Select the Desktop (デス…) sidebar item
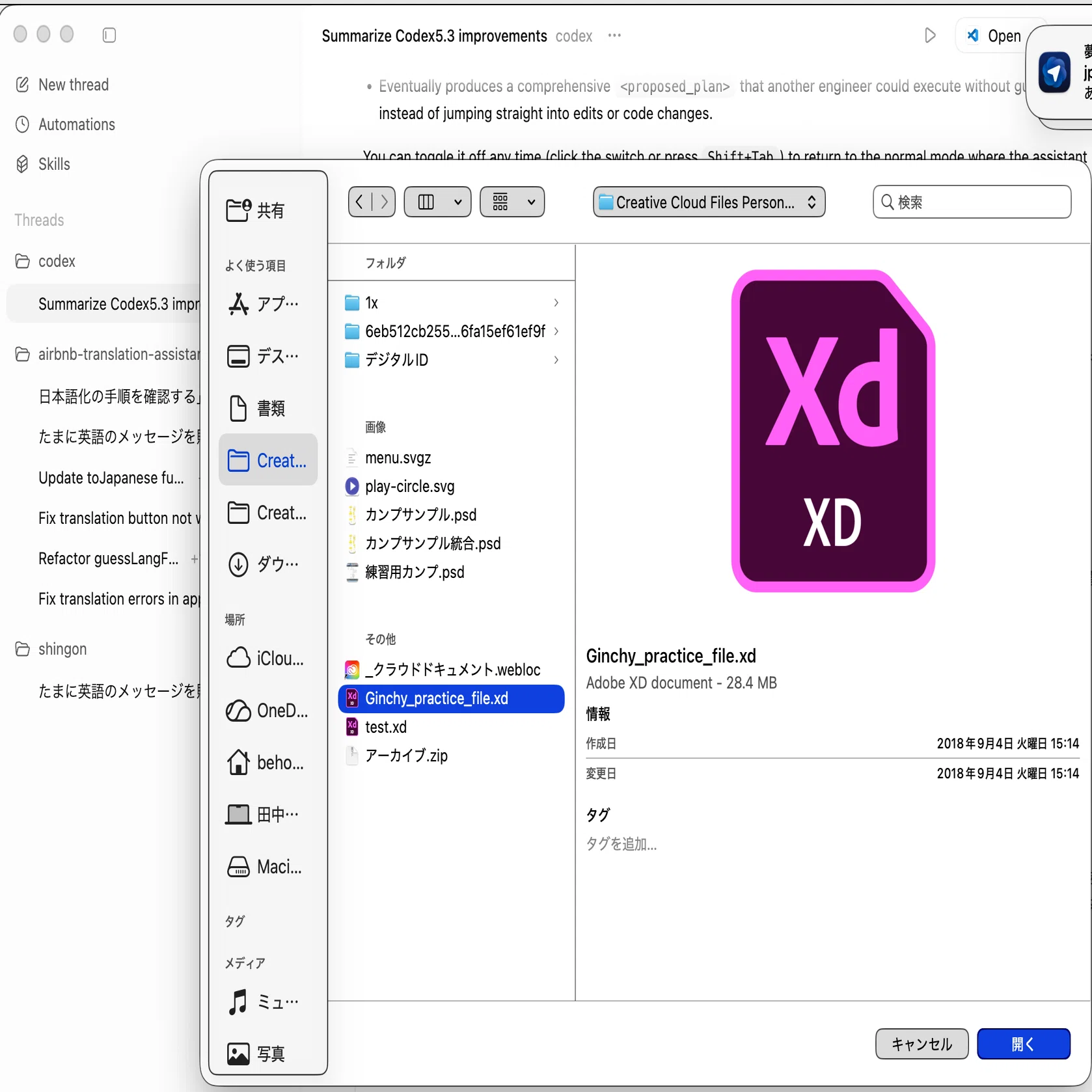Screen dimensions: 1092x1092 [x=268, y=356]
